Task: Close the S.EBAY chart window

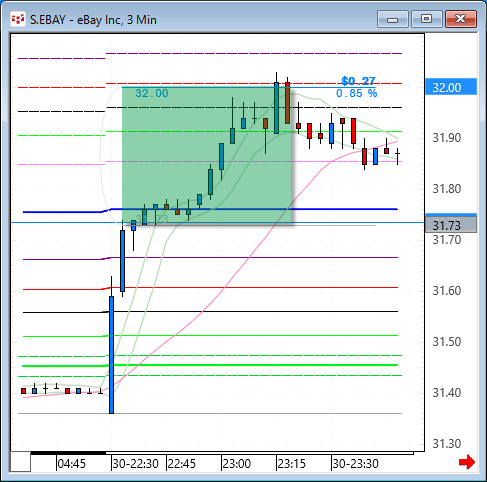Action: click(x=461, y=19)
